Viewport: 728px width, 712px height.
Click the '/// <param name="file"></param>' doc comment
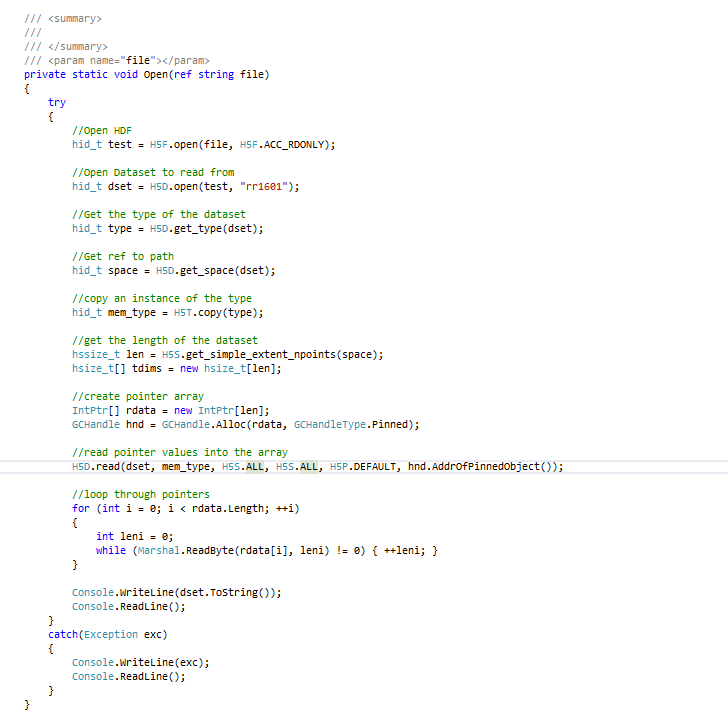[117, 61]
